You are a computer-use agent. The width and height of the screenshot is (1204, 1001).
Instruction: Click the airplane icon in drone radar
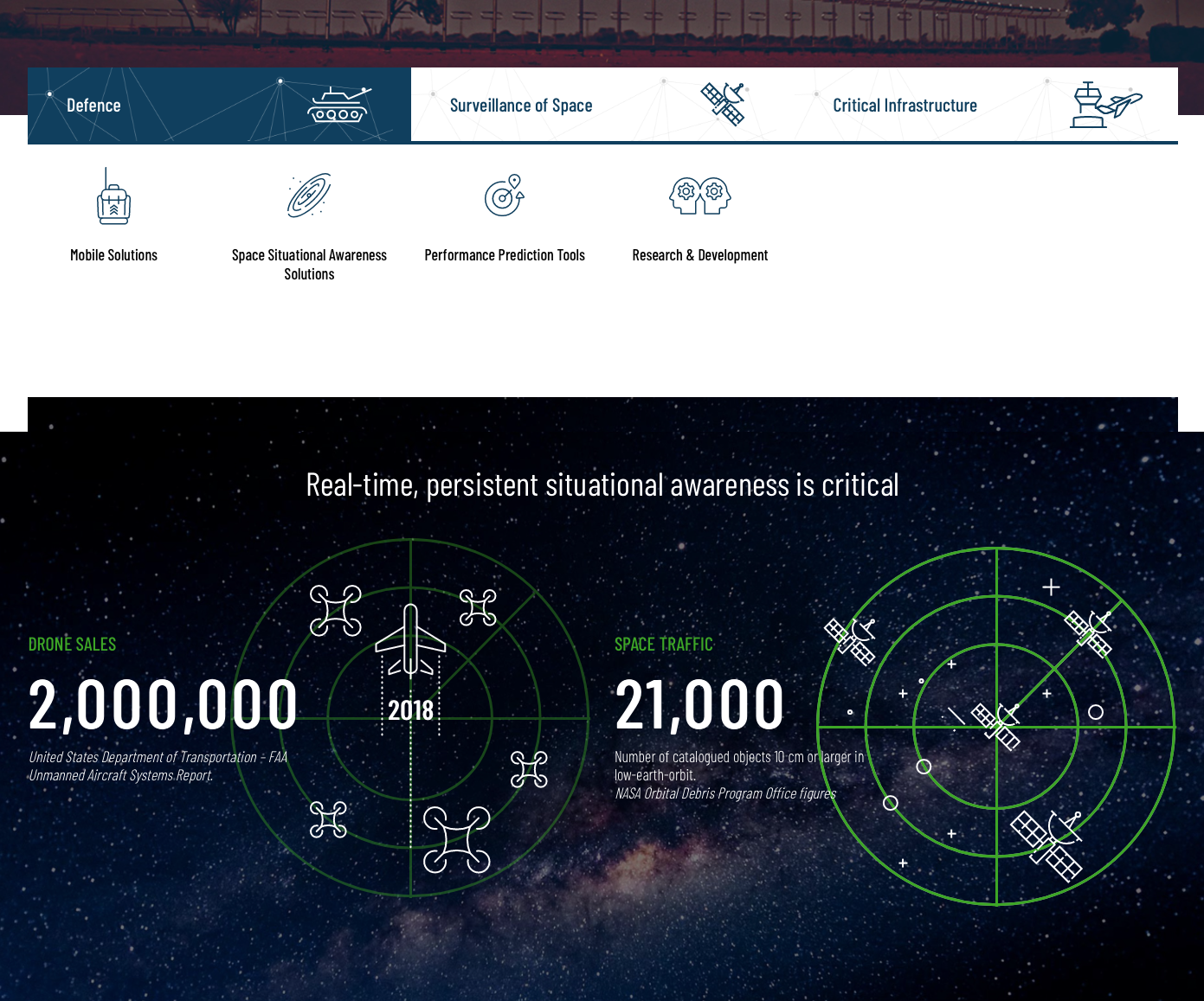pyautogui.click(x=410, y=640)
